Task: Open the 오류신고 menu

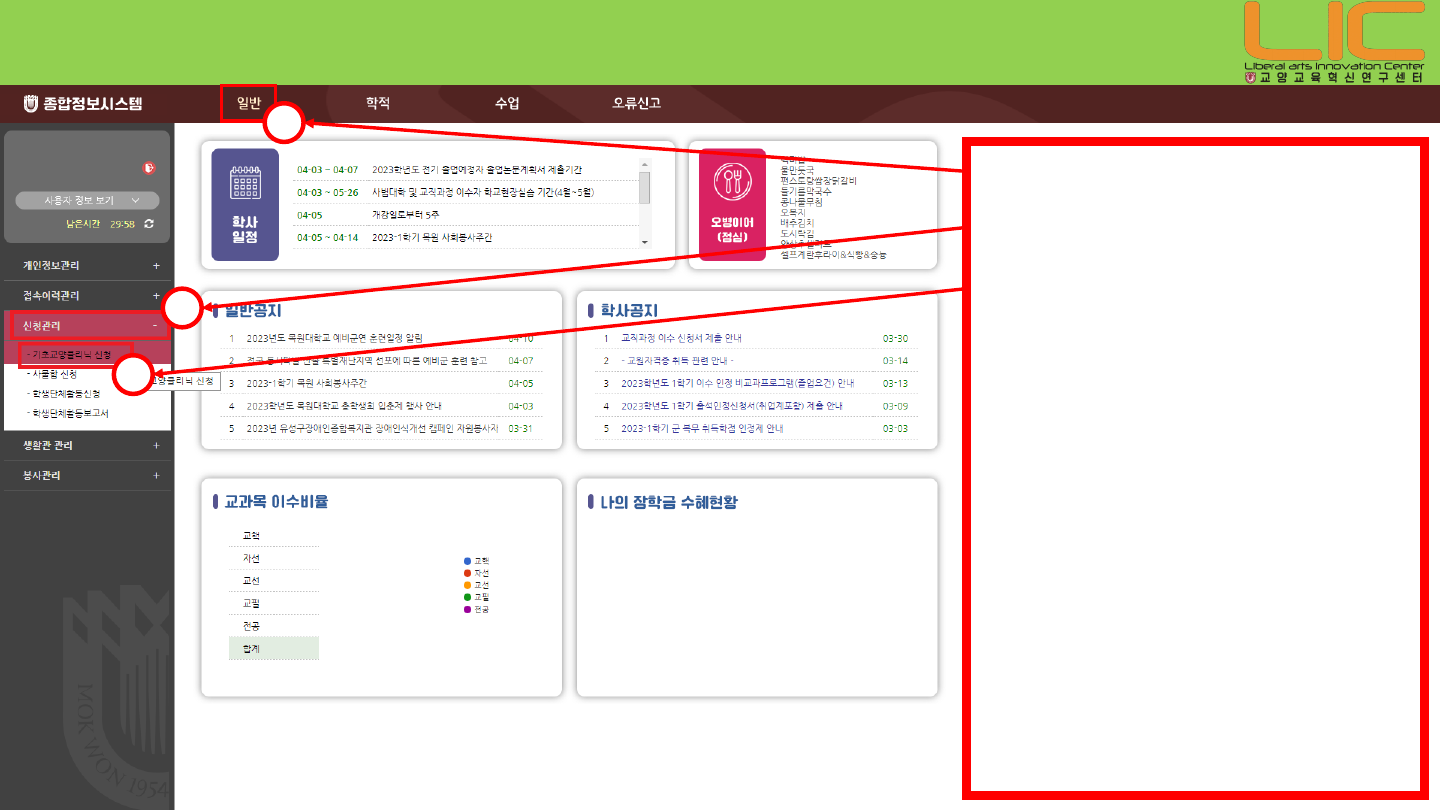Action: pyautogui.click(x=636, y=103)
